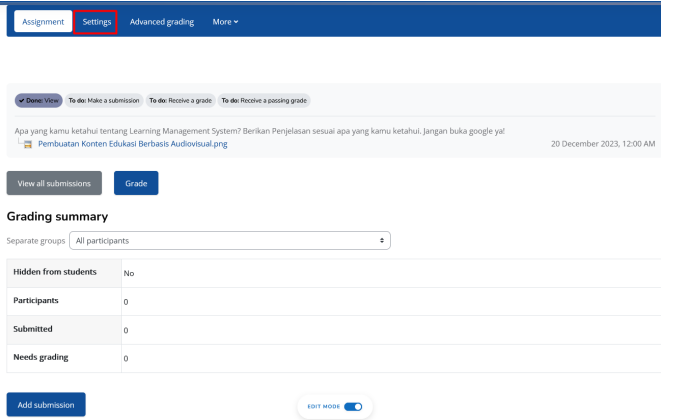Image resolution: width=690 pixels, height=420 pixels.
Task: Open the Assignment tab
Action: 43,22
